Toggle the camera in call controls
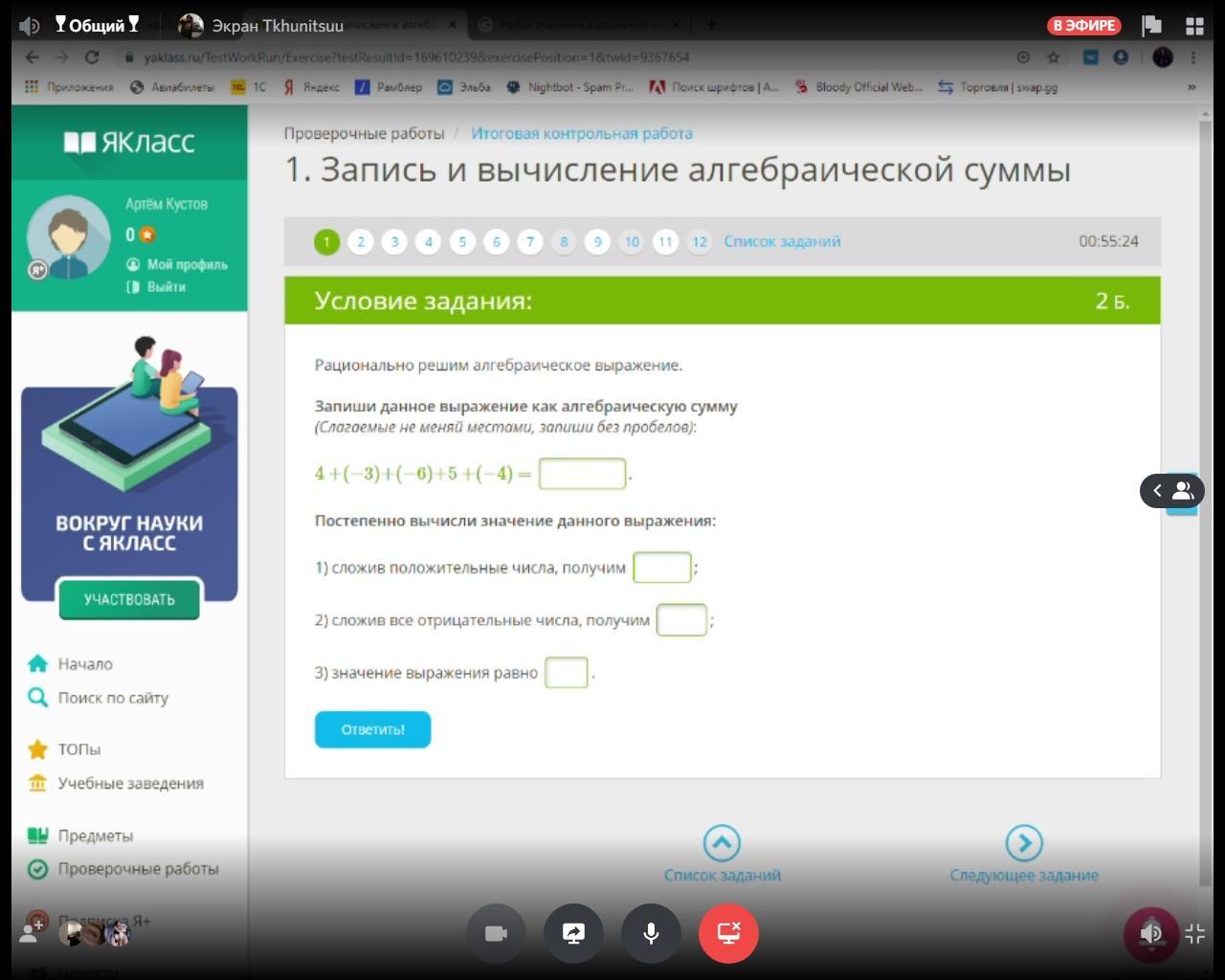 [496, 933]
